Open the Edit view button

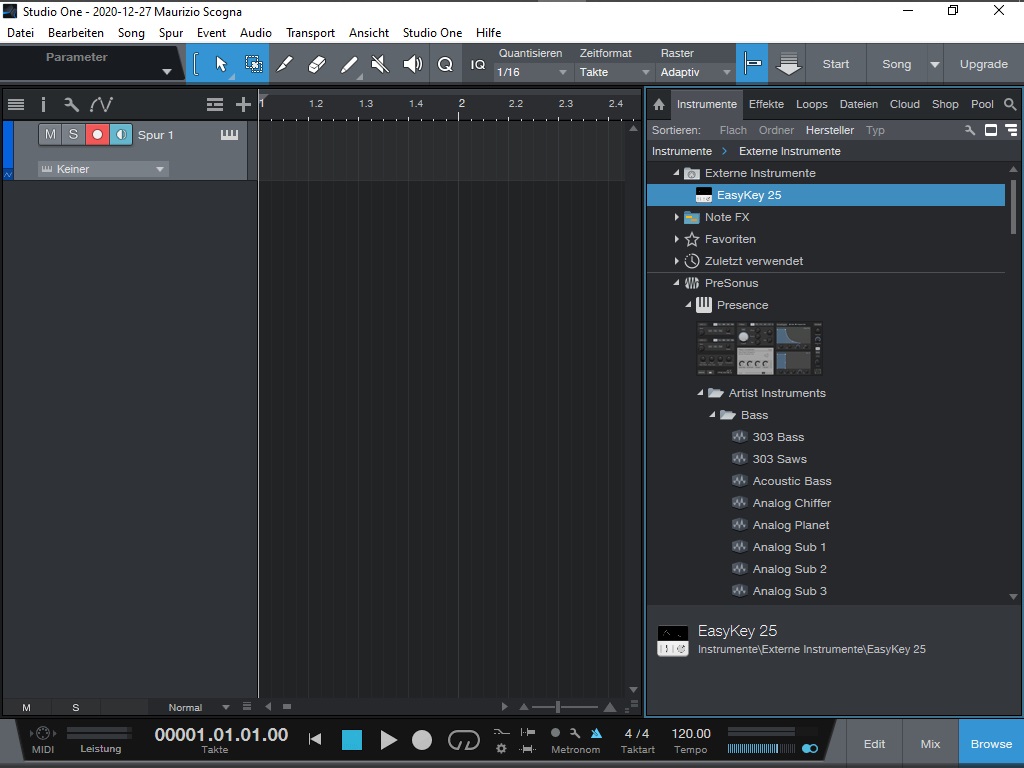click(874, 744)
